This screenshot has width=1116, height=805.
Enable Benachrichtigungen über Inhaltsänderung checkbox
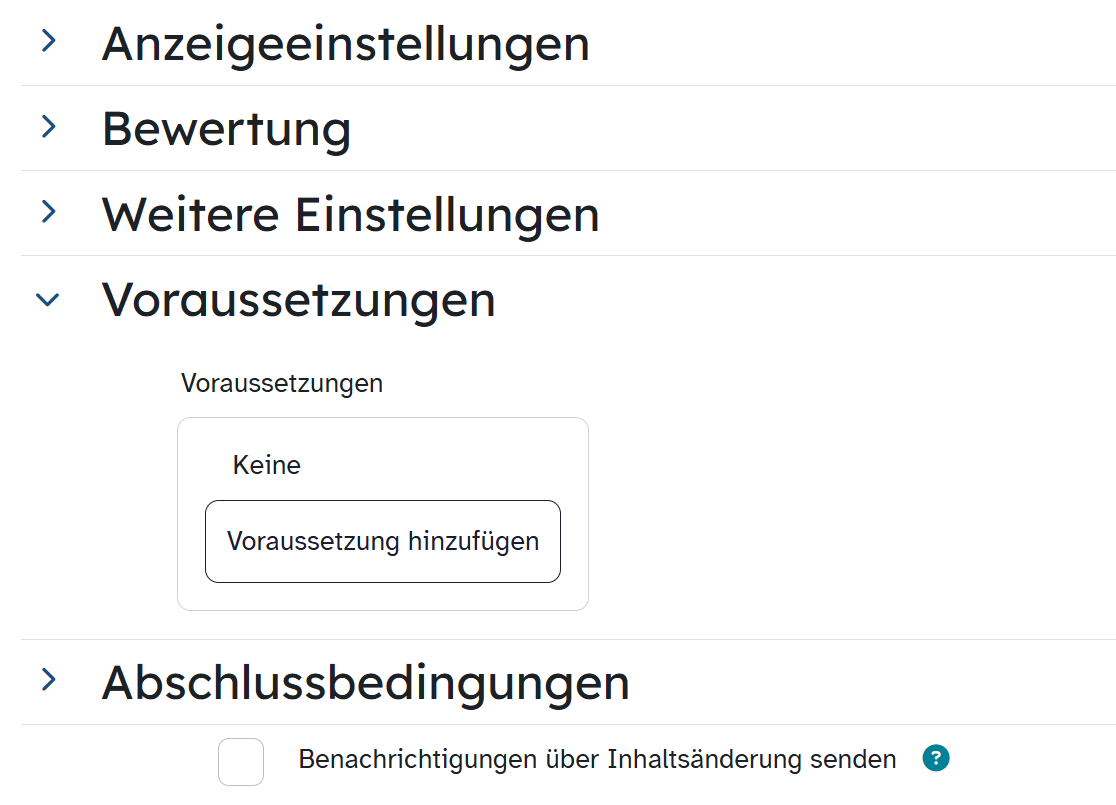pyautogui.click(x=241, y=761)
